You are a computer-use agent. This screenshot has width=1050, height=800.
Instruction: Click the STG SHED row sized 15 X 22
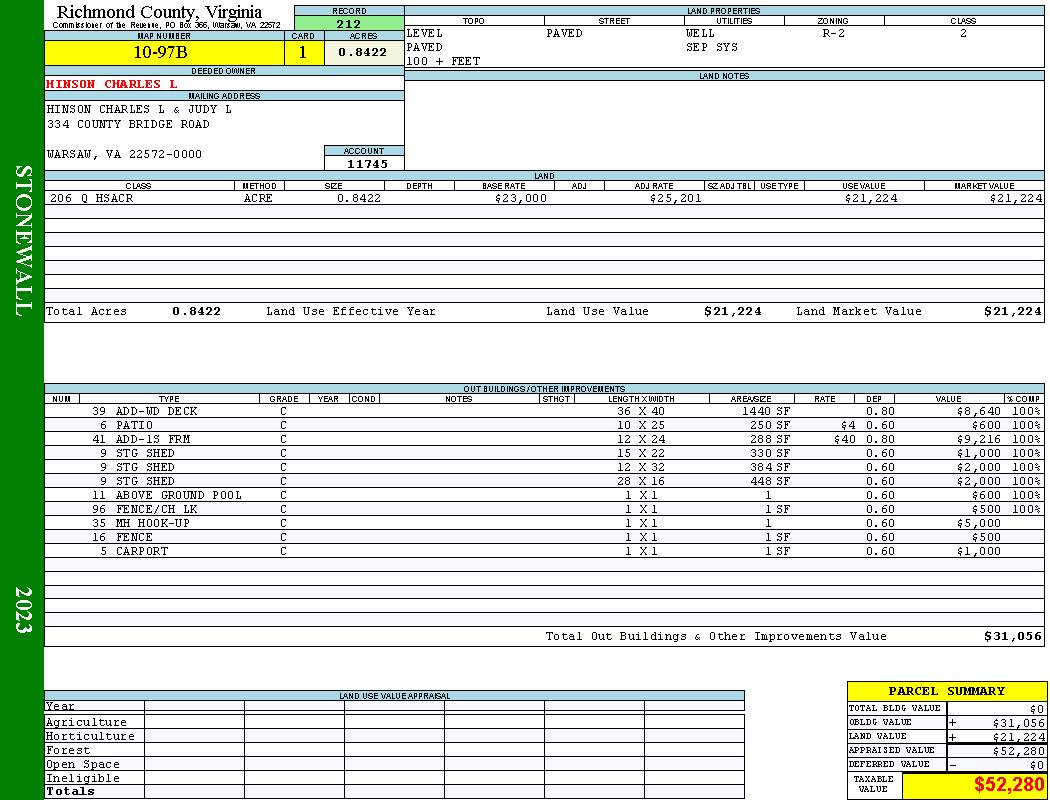point(544,453)
